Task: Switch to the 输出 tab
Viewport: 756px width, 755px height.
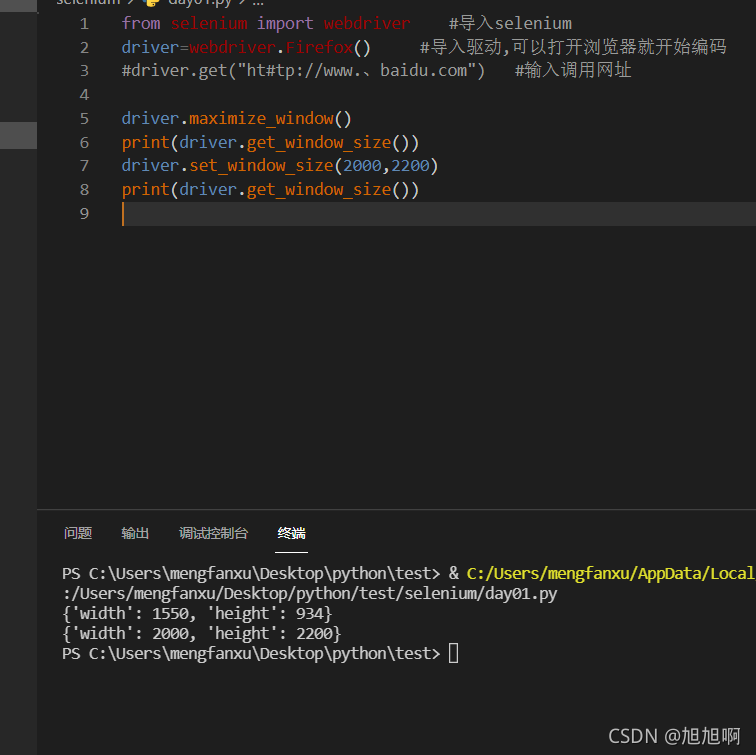Action: 135,533
